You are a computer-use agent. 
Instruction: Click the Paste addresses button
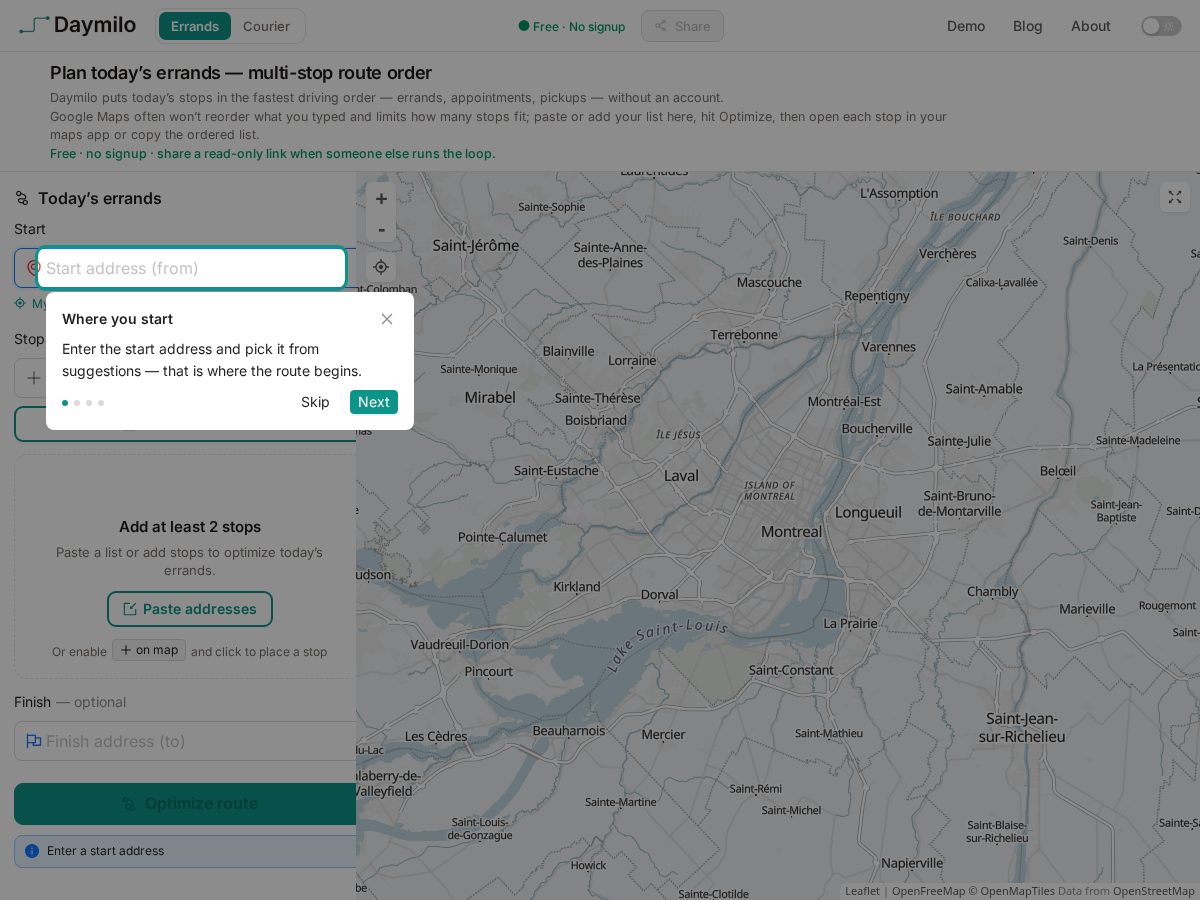(190, 609)
